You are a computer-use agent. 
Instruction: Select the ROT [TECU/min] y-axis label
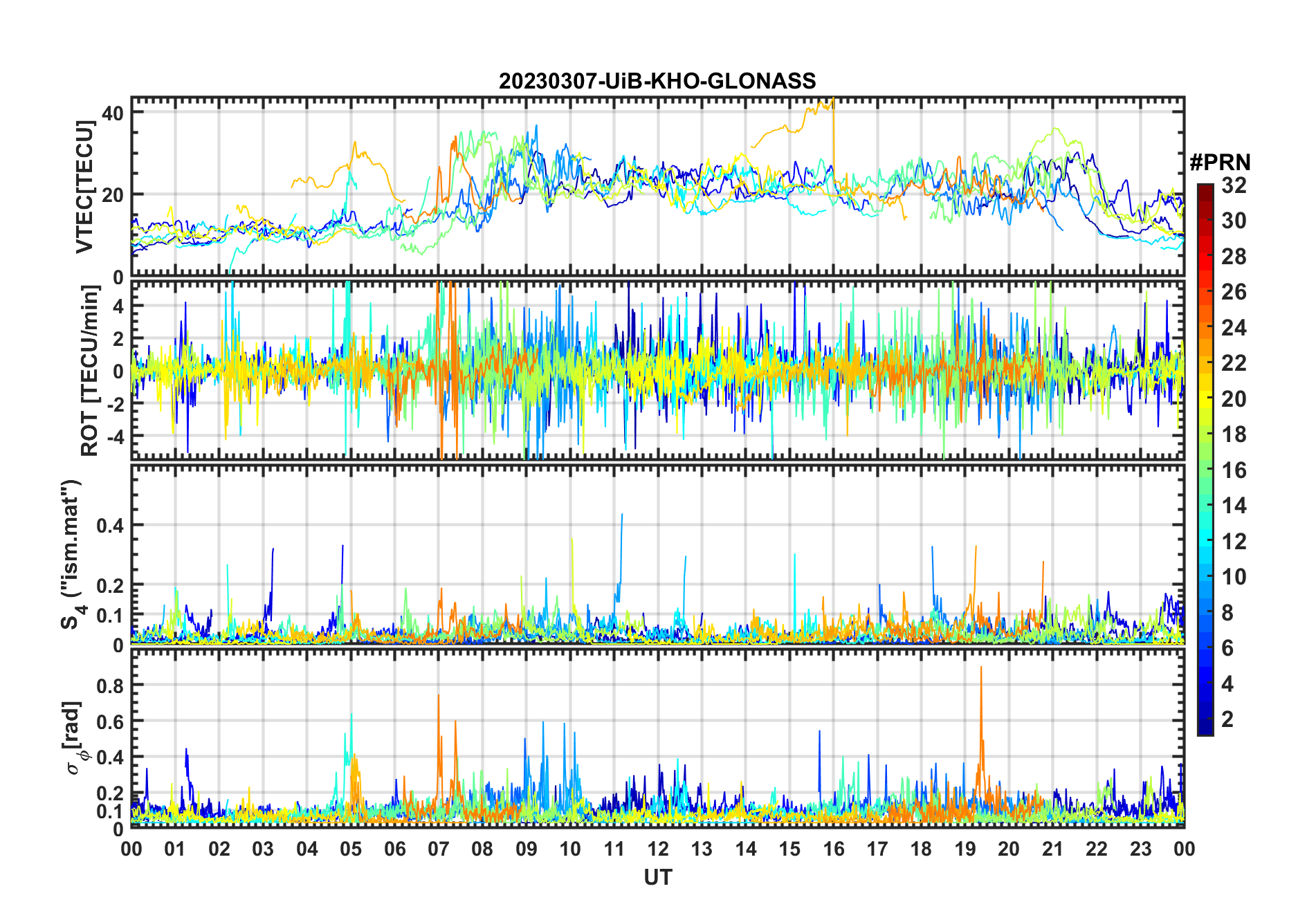click(90, 371)
